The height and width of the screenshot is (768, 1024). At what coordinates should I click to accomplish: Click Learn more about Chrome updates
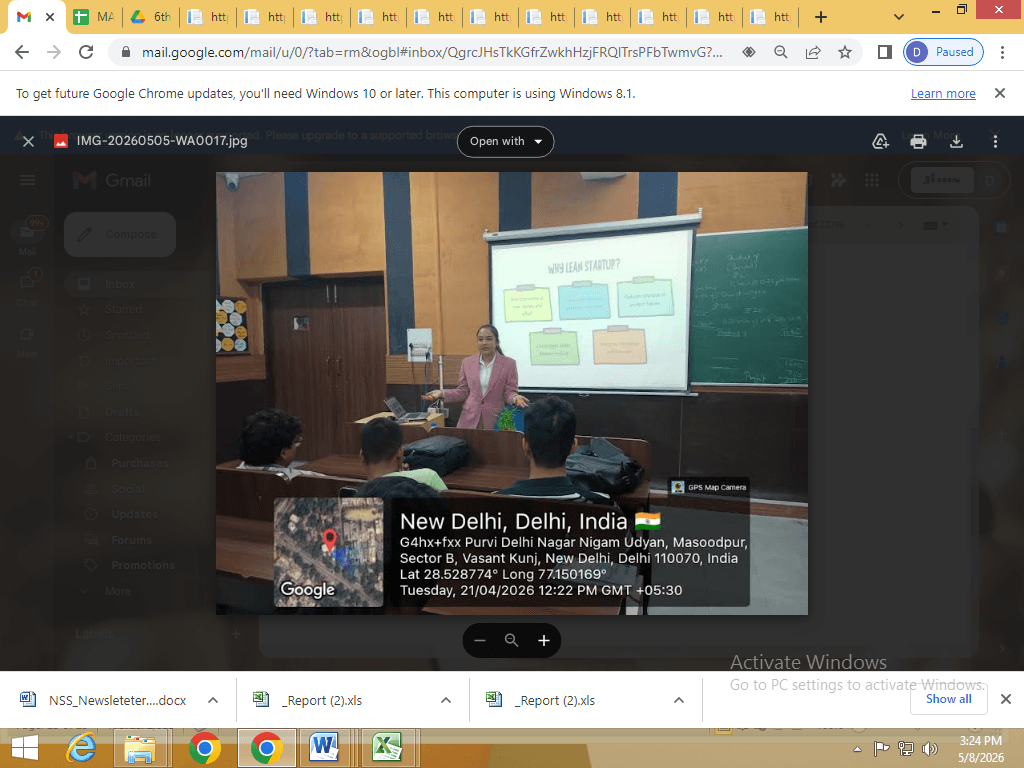(943, 93)
